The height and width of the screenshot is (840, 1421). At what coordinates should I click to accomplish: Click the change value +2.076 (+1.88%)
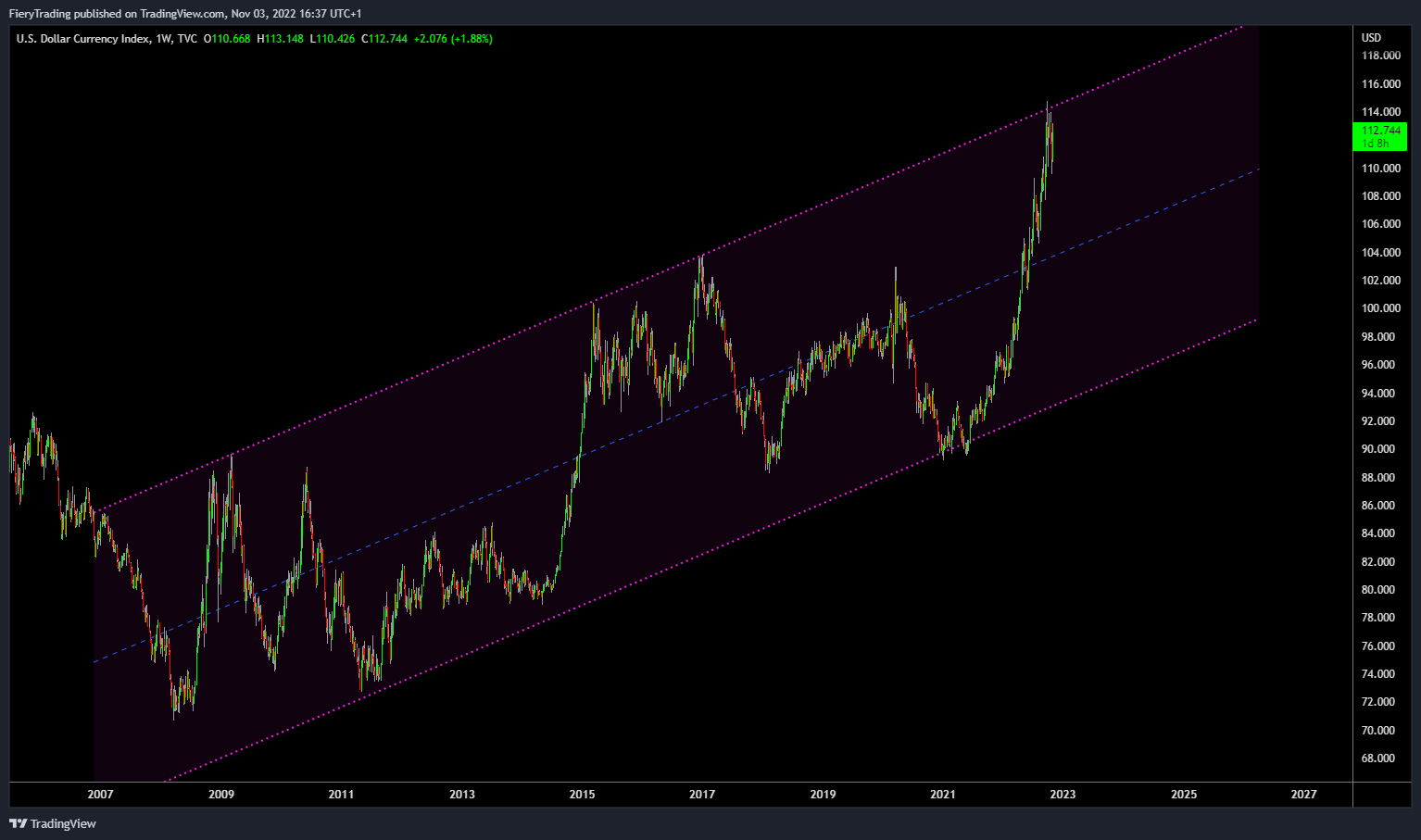click(x=453, y=39)
